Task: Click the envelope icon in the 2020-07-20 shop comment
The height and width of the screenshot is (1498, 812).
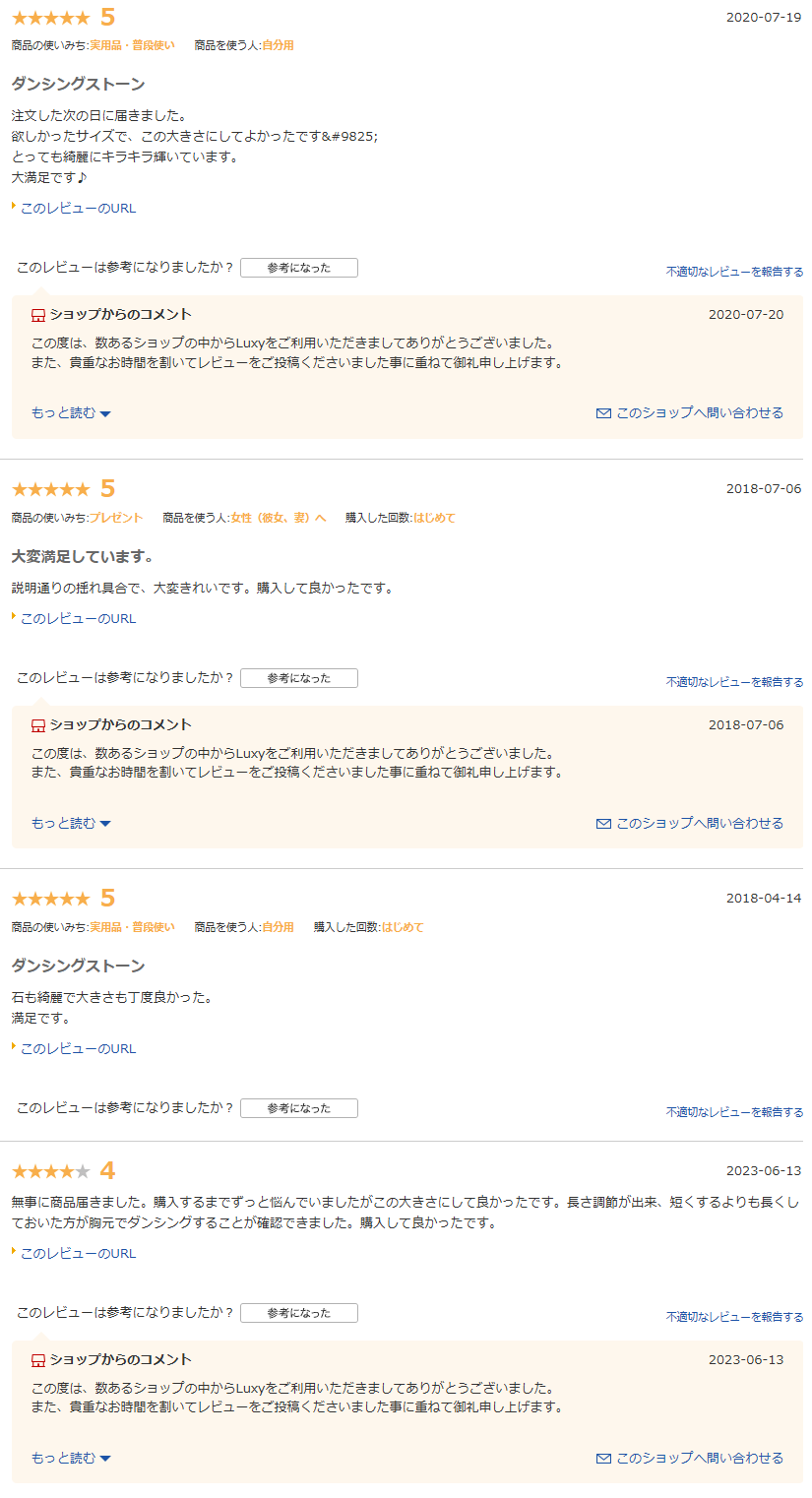Action: coord(603,413)
